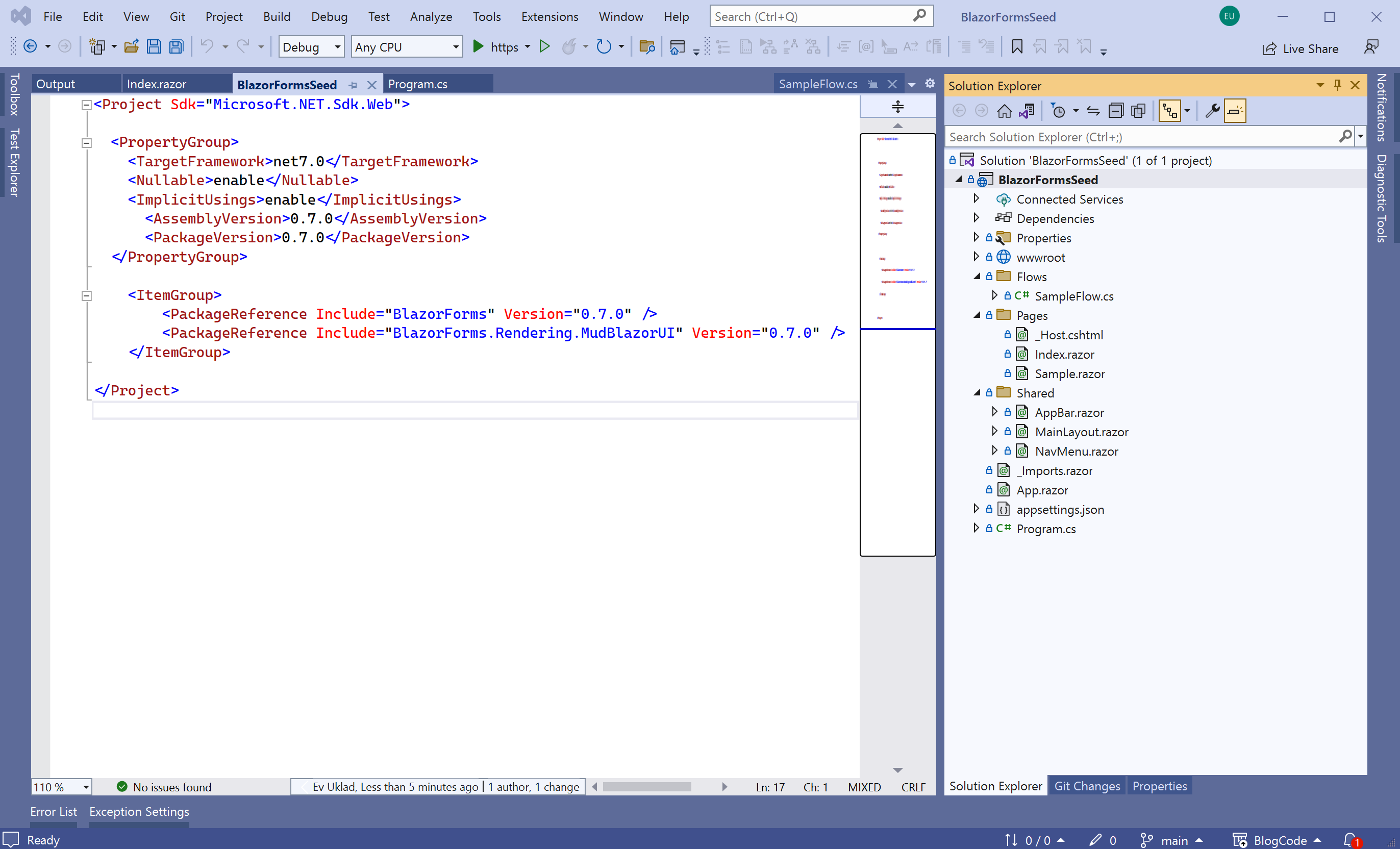Save the current file with the Save icon
The width and height of the screenshot is (1400, 849).
[x=154, y=46]
